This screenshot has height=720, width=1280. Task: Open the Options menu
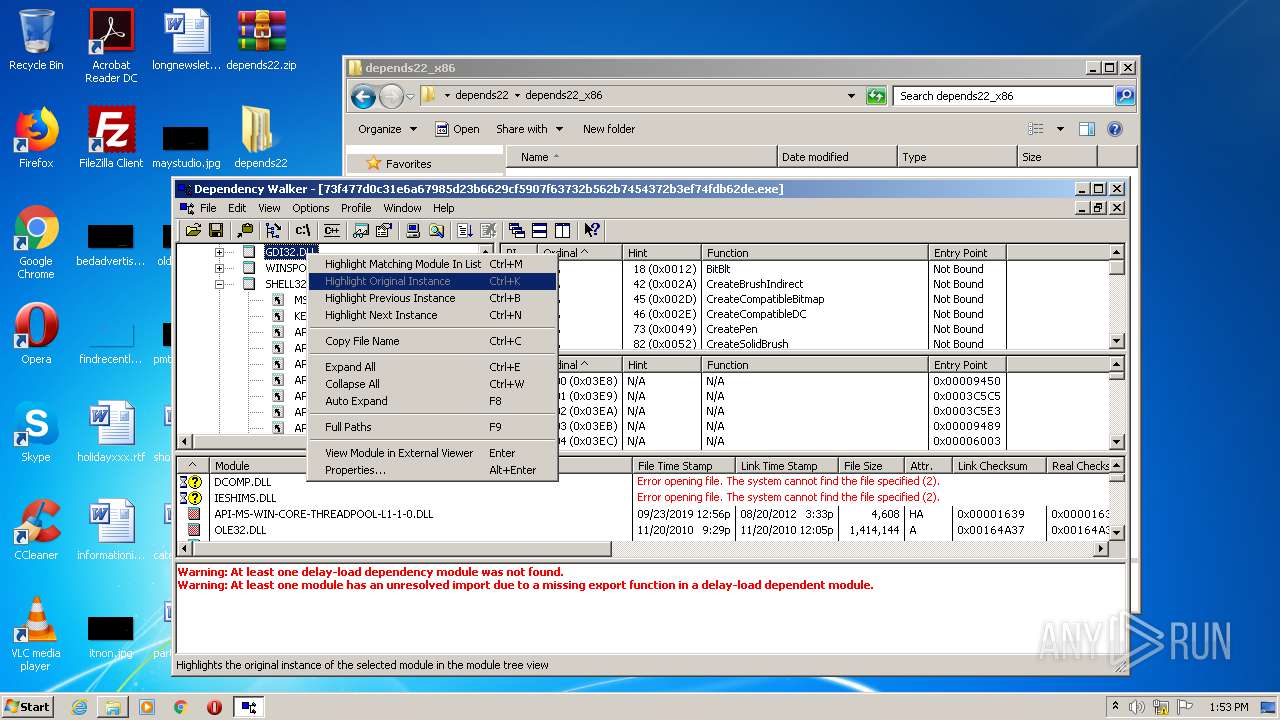(x=311, y=208)
